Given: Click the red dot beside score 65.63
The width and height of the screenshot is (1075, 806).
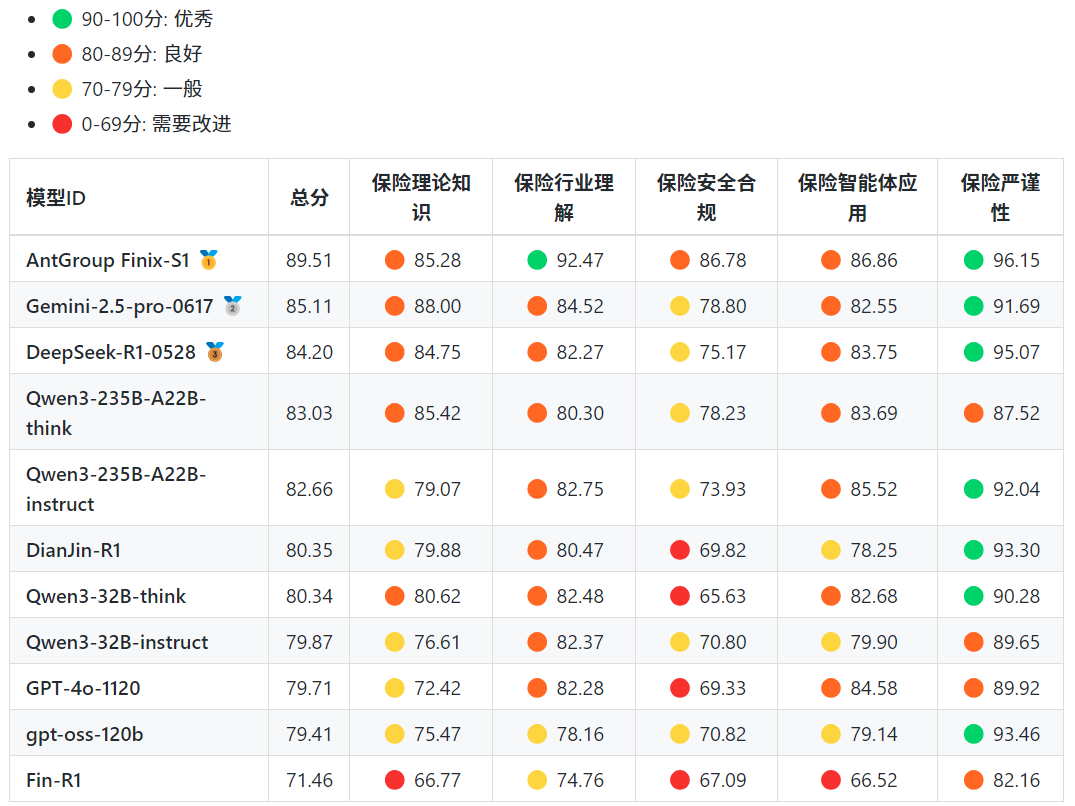Looking at the screenshot, I should [x=680, y=596].
